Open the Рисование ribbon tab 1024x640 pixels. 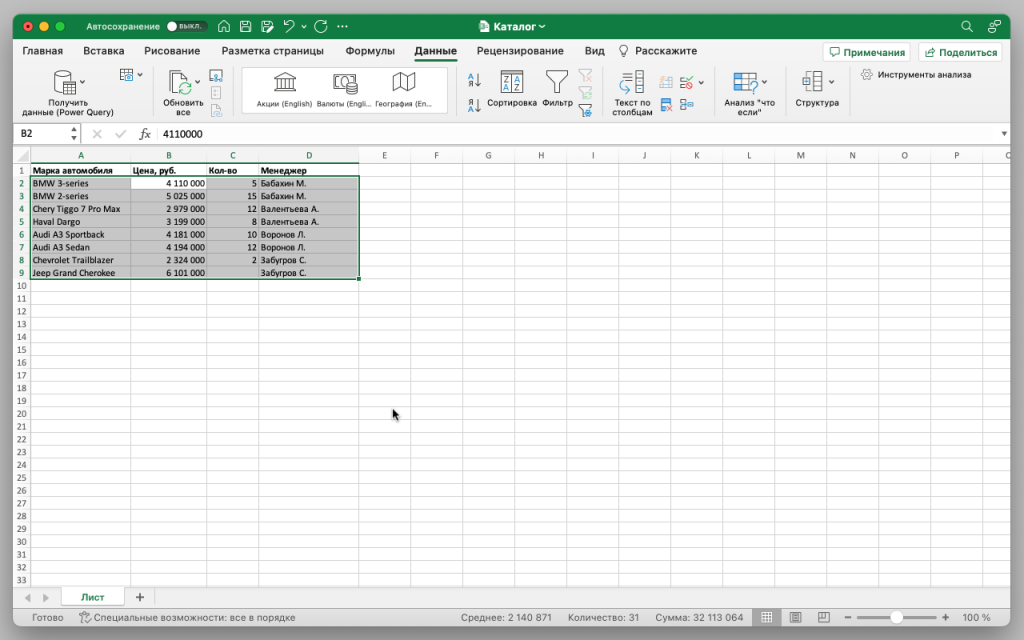click(172, 51)
